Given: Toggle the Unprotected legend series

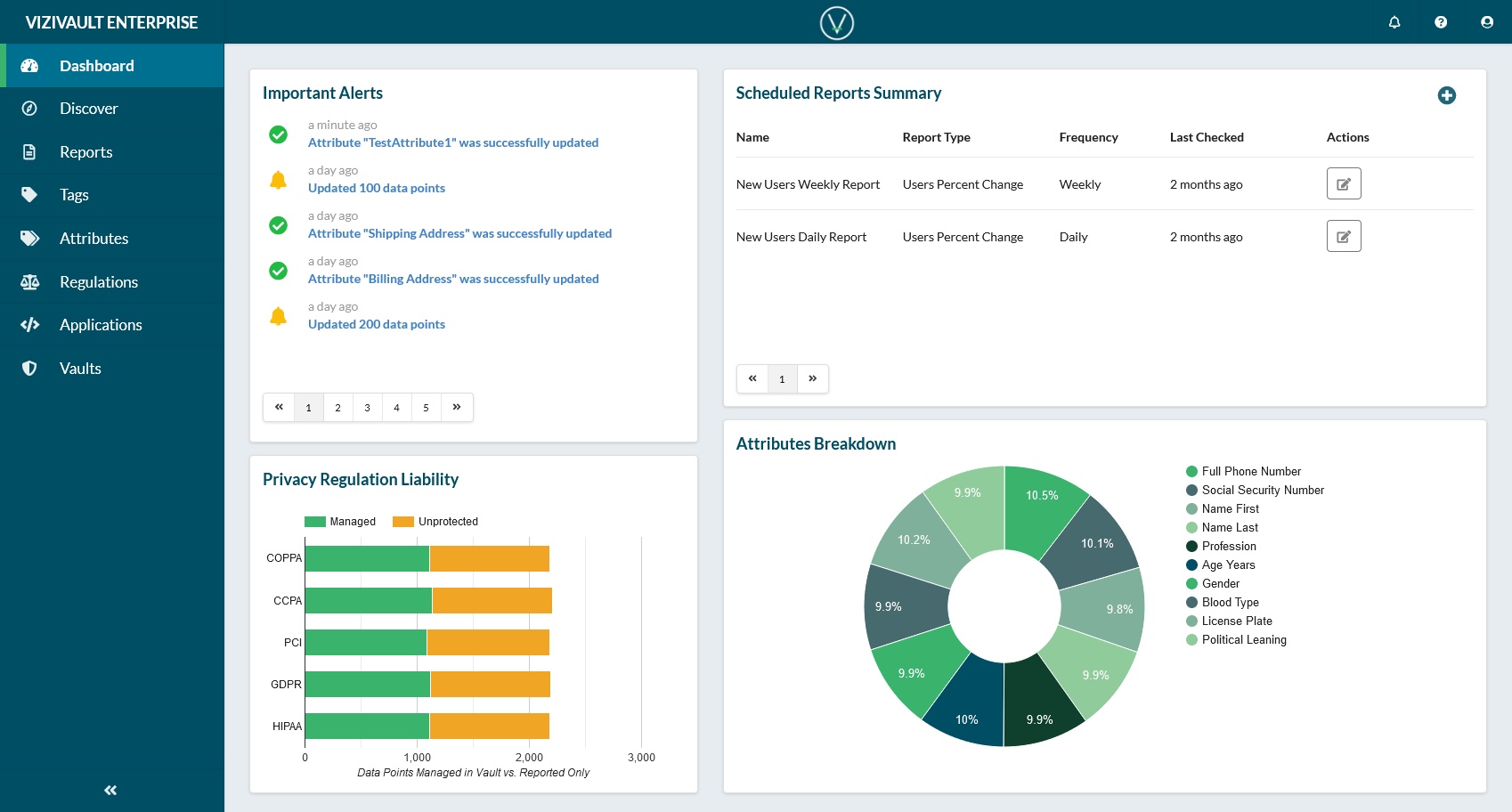Looking at the screenshot, I should click(435, 522).
